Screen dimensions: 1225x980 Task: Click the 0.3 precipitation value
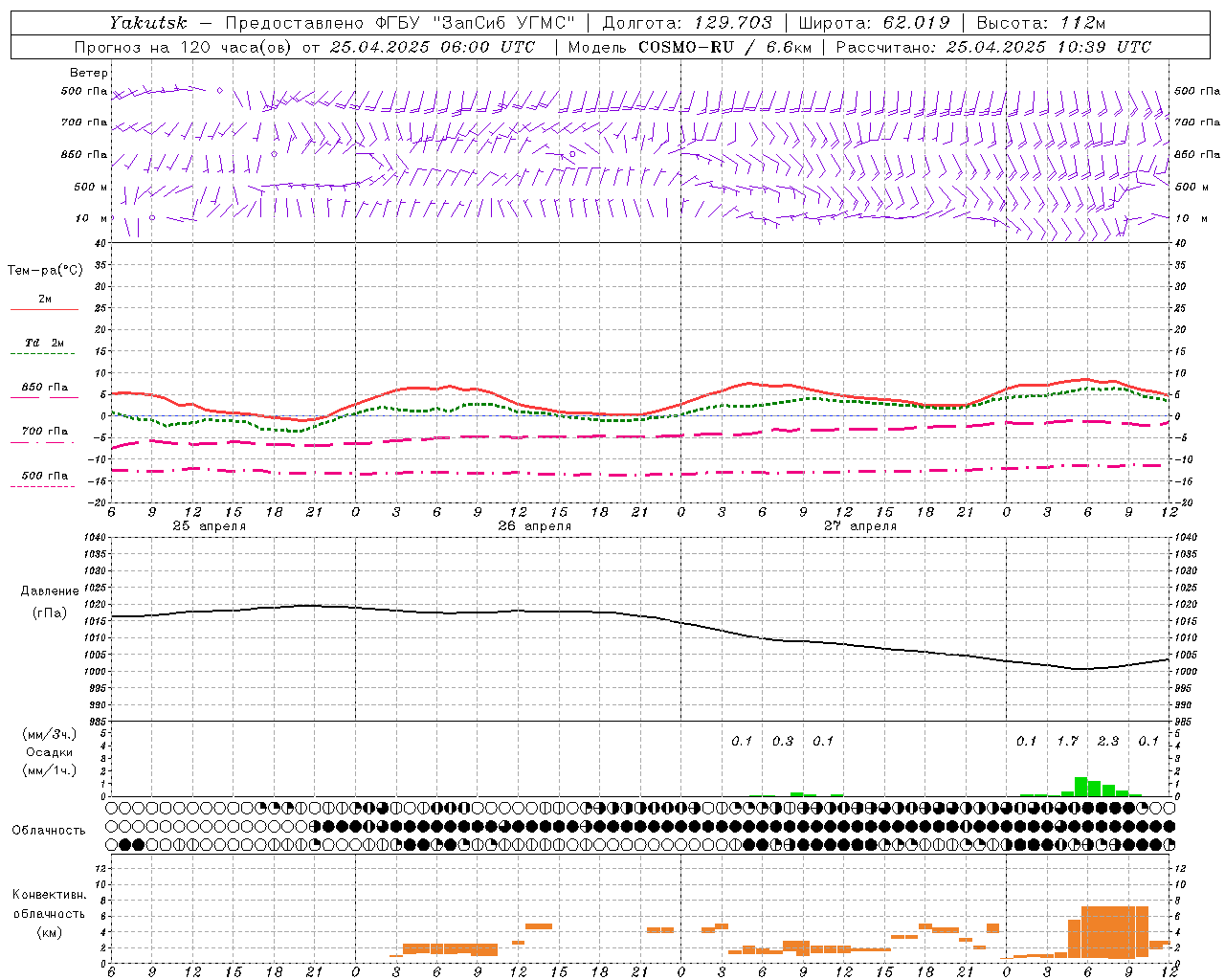(x=783, y=741)
